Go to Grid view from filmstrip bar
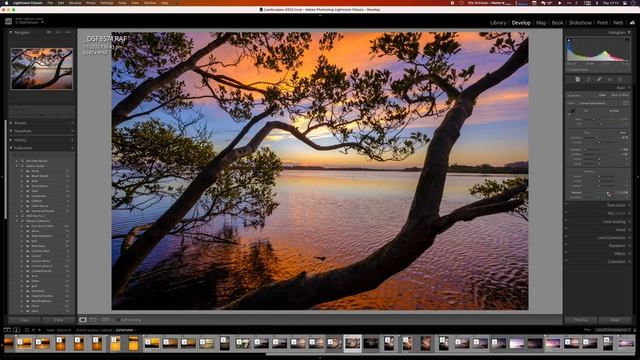This screenshot has height=360, width=640. [27, 330]
